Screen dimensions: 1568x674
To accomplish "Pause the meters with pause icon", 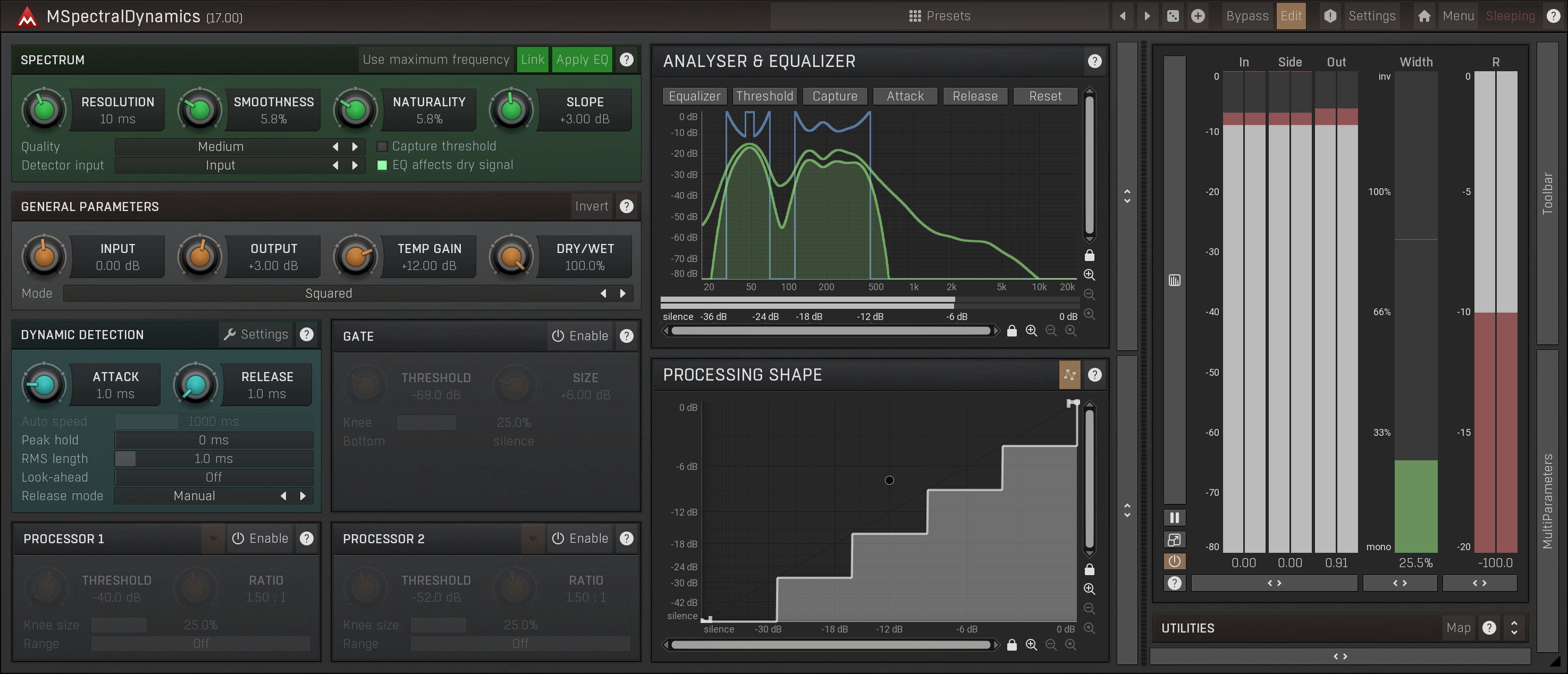I will coord(1174,518).
